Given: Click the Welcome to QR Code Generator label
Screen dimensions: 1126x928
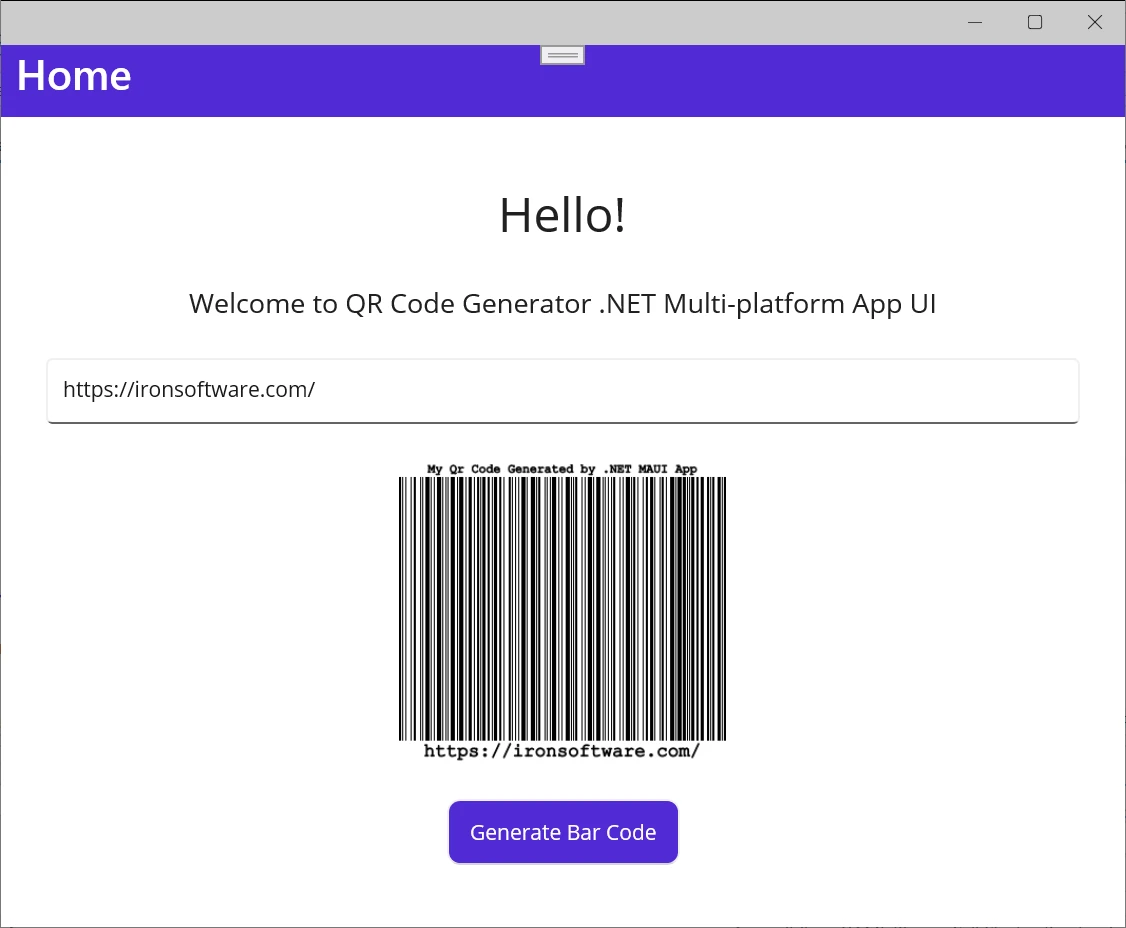Looking at the screenshot, I should point(392,304).
